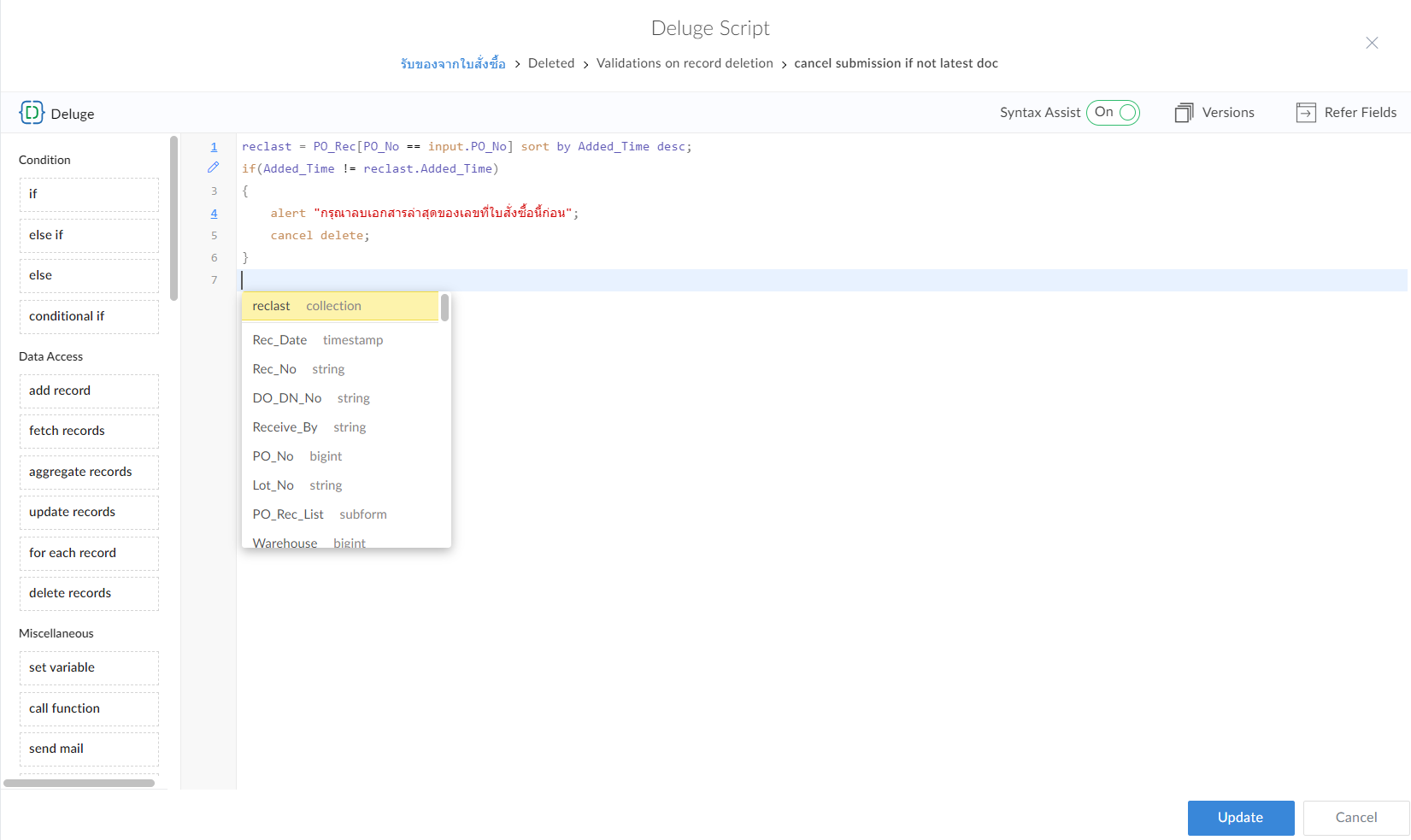Click the autocomplete list scrollbar
This screenshot has height=840, width=1411.
click(x=445, y=308)
